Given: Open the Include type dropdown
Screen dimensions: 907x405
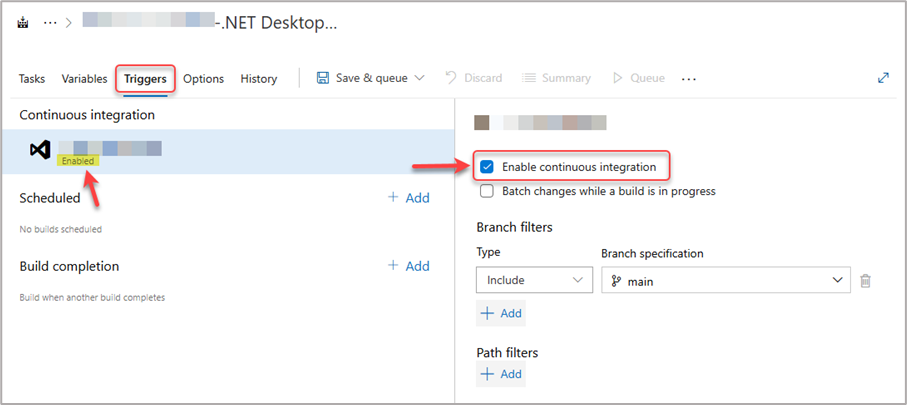Looking at the screenshot, I should [x=534, y=281].
